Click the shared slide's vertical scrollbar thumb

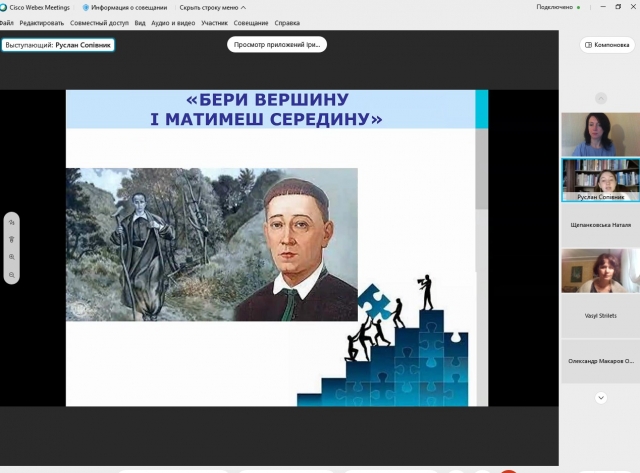(482, 169)
